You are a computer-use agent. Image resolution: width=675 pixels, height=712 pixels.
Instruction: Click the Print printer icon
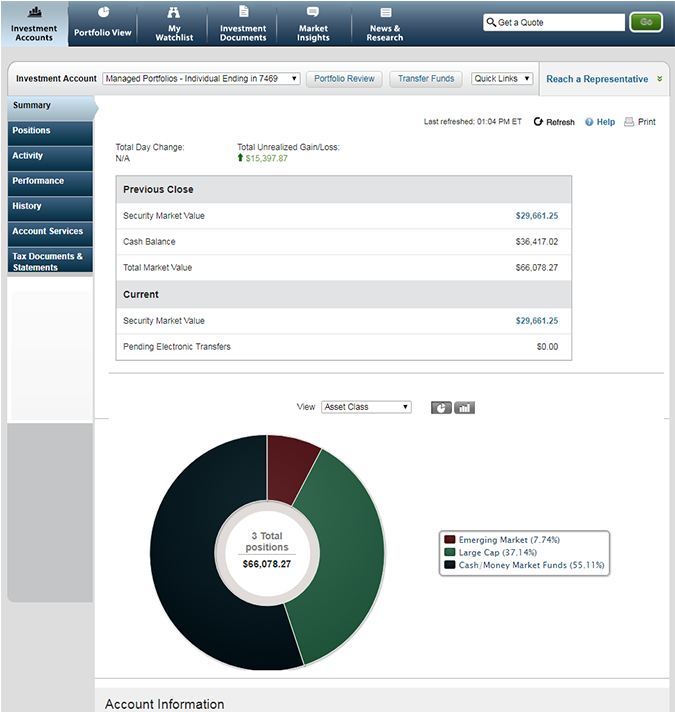(x=629, y=122)
